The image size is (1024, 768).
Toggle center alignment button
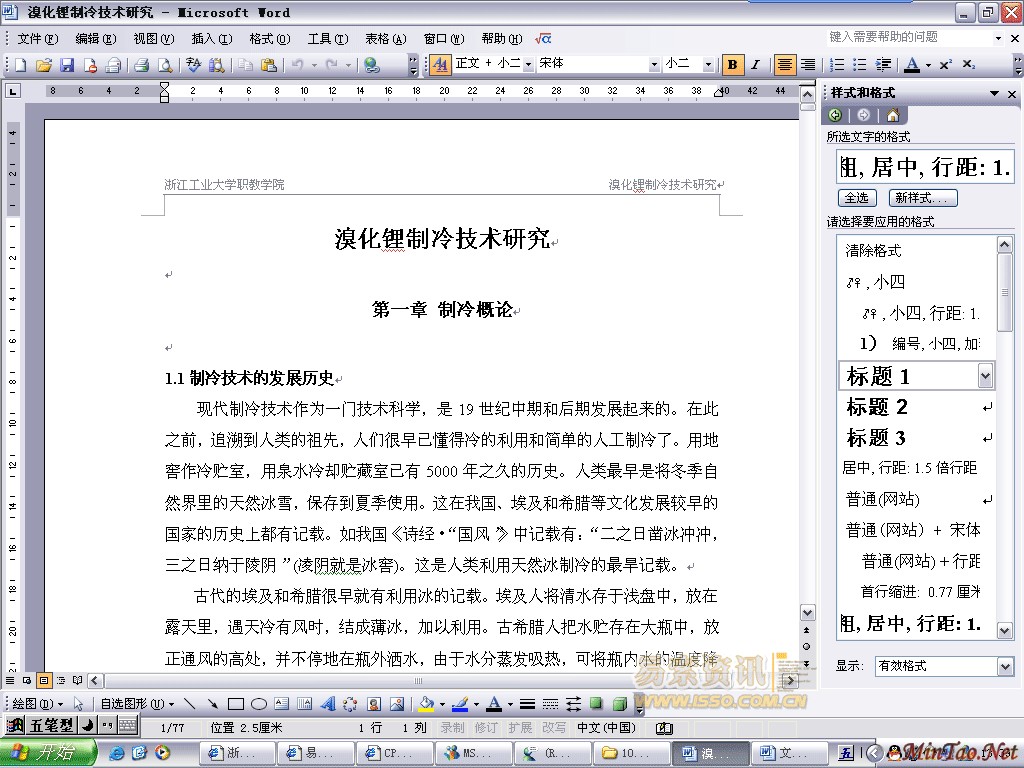click(x=785, y=65)
